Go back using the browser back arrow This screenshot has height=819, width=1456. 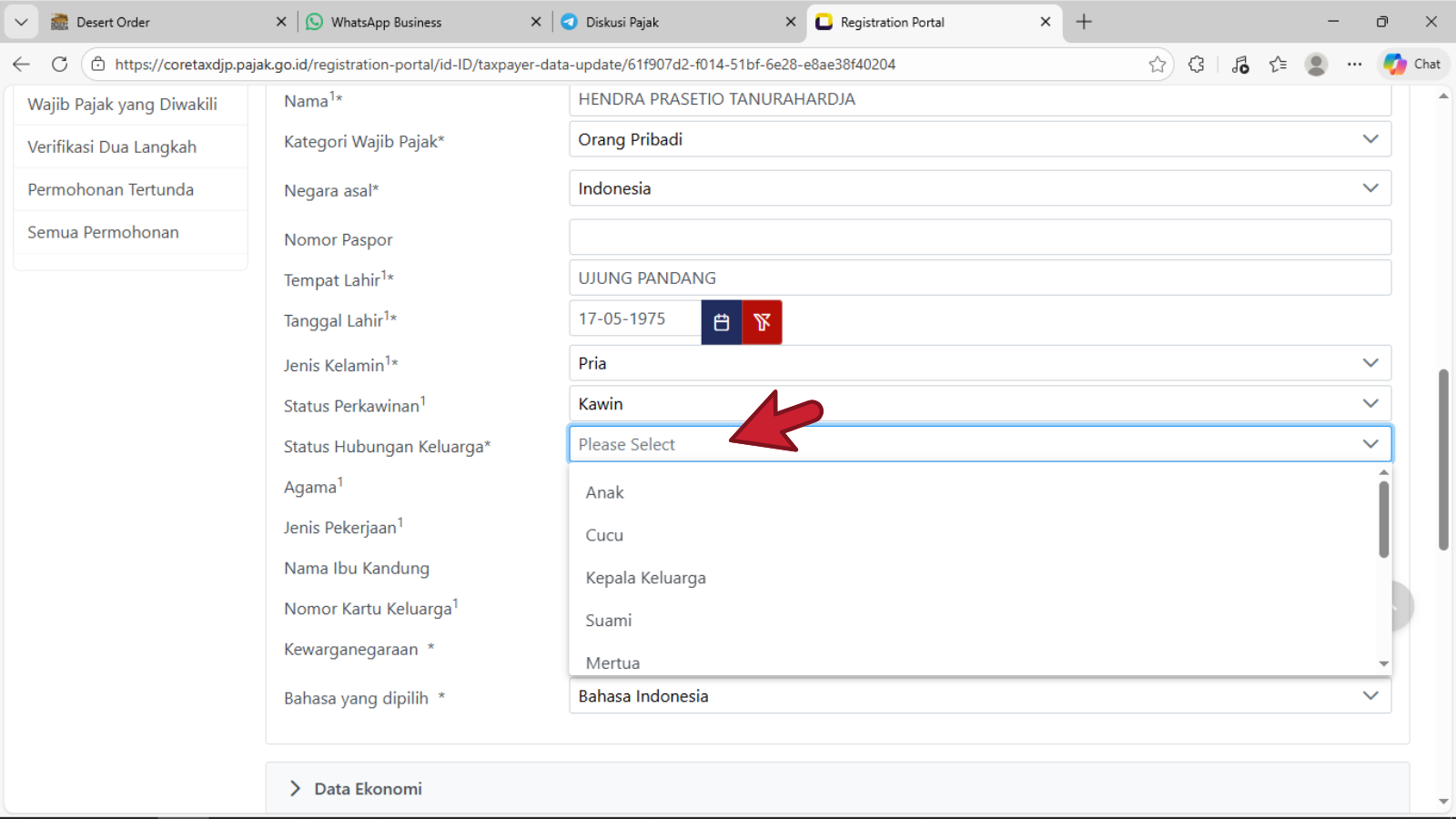[22, 65]
